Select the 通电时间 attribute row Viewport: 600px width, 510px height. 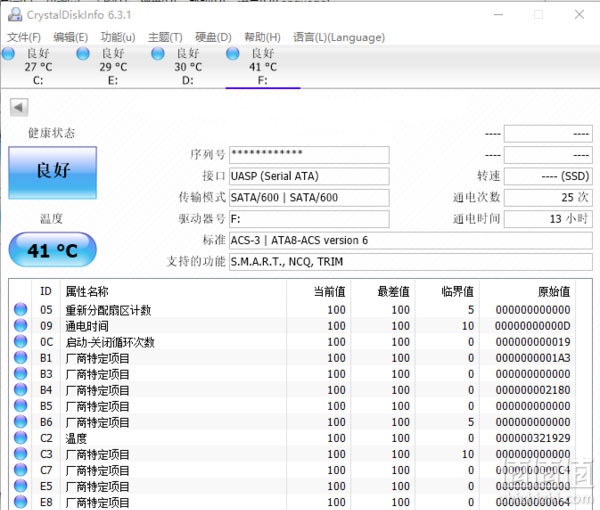click(292, 326)
